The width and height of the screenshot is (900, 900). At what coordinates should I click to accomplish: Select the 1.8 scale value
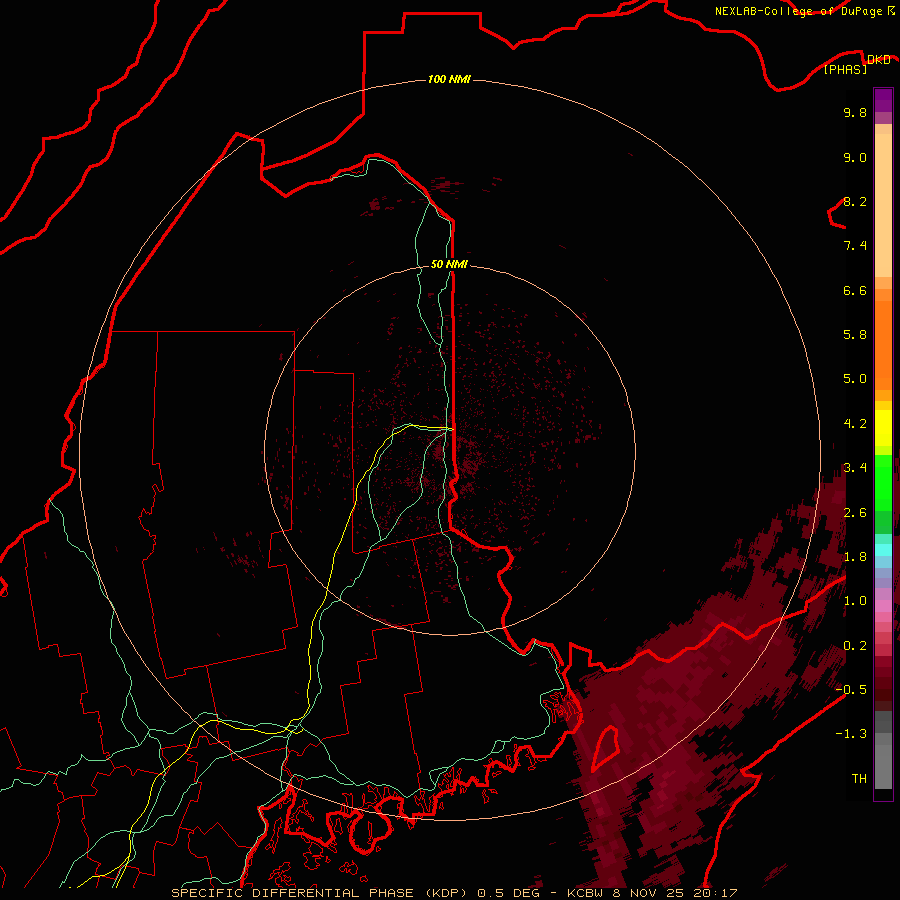click(x=855, y=557)
